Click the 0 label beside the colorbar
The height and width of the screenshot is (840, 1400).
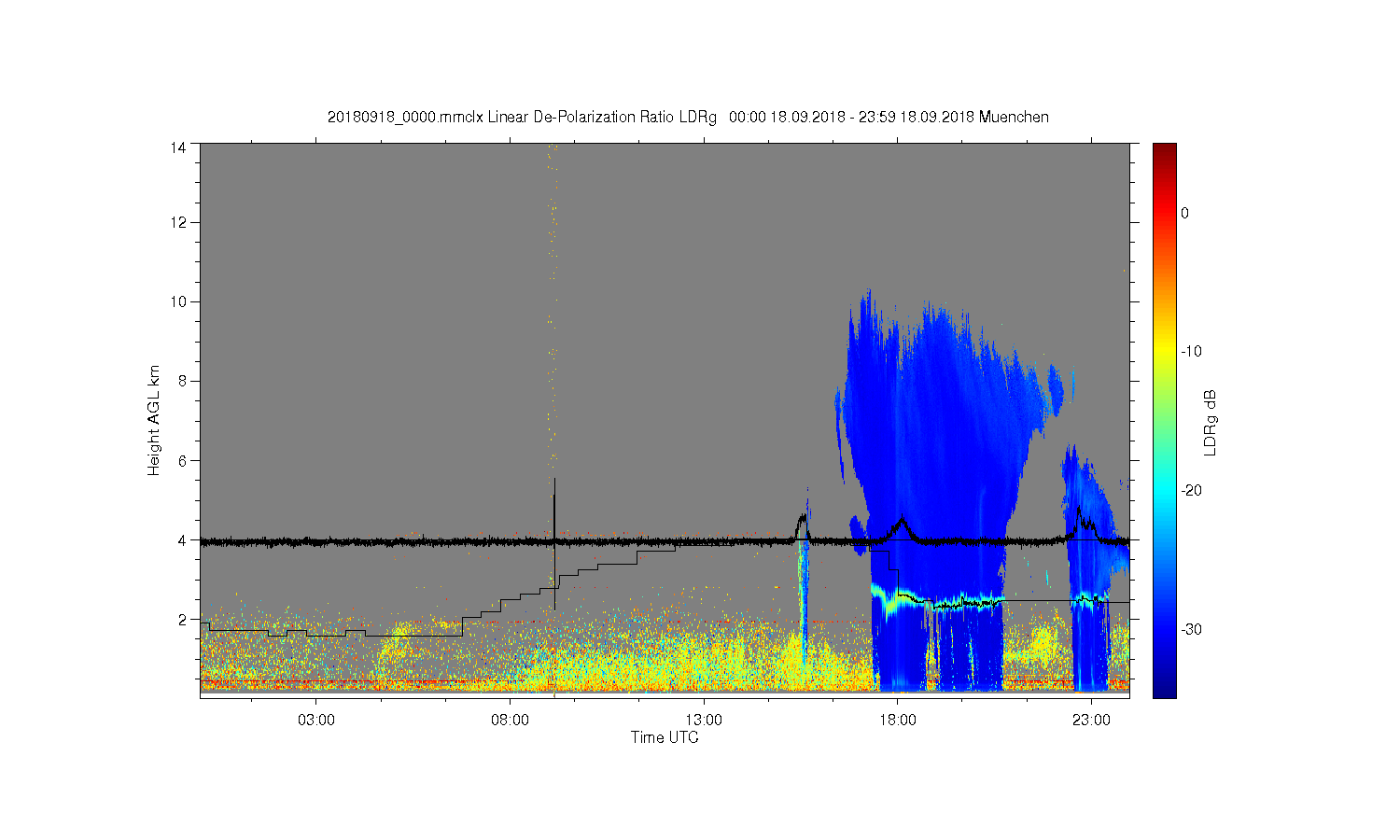1184,213
